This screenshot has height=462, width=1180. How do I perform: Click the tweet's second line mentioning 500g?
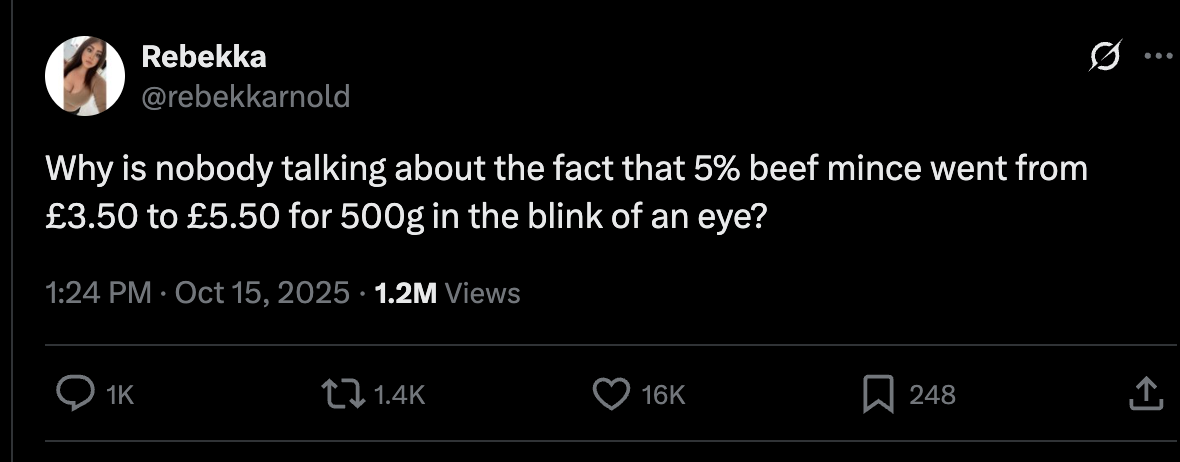[x=406, y=217]
